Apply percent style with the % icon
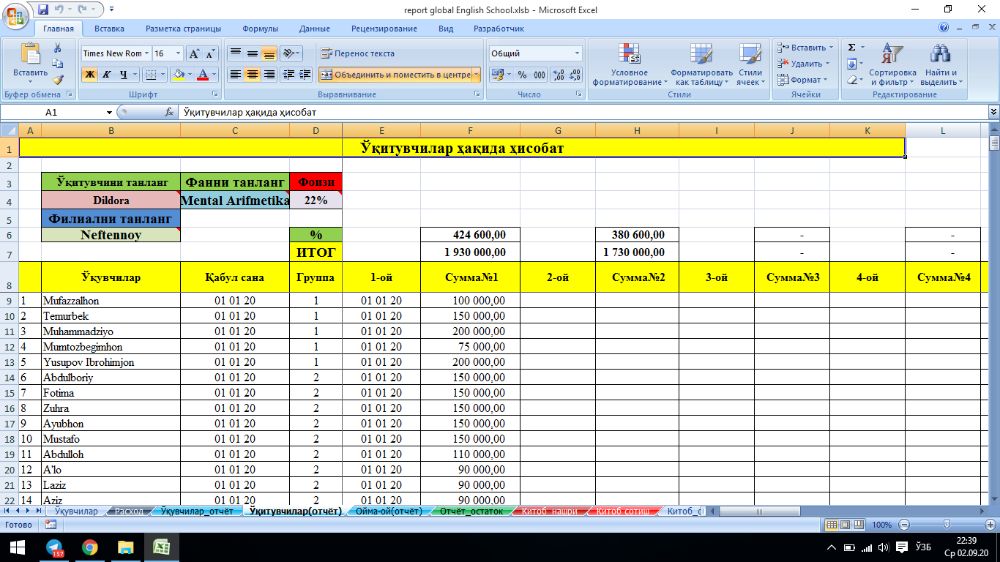 [x=522, y=75]
